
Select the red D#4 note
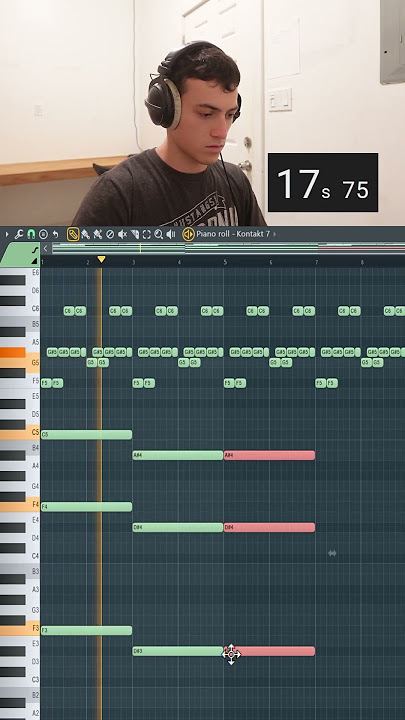[x=269, y=528]
